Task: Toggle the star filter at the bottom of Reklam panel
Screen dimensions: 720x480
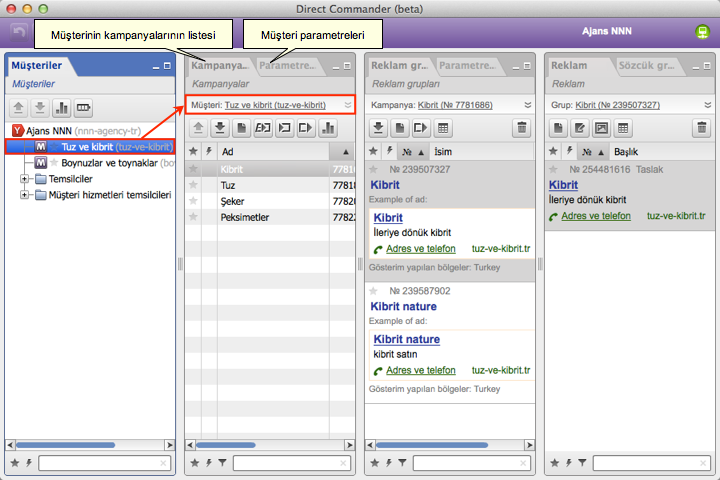Action: click(x=555, y=463)
